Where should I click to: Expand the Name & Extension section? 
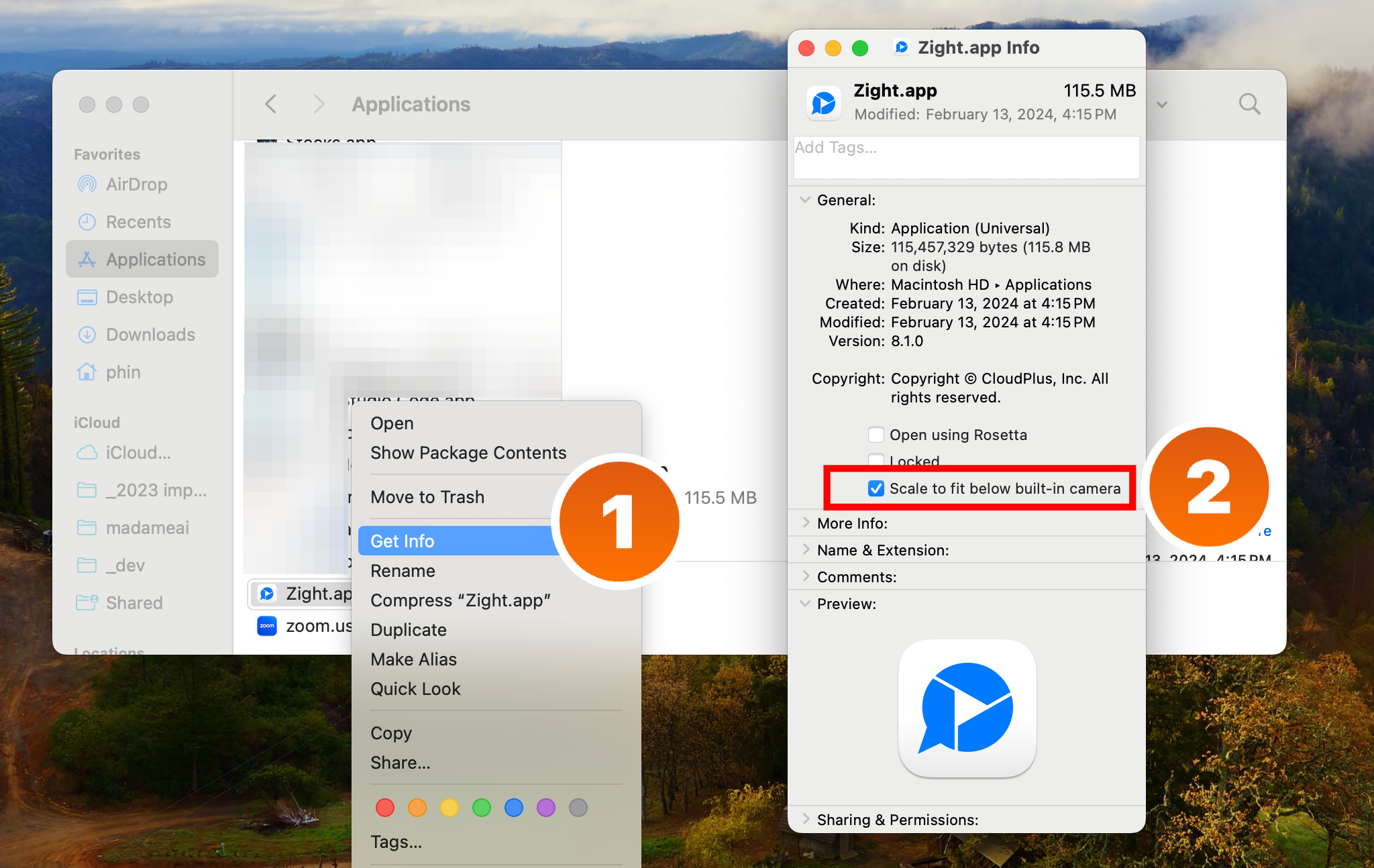click(x=805, y=550)
